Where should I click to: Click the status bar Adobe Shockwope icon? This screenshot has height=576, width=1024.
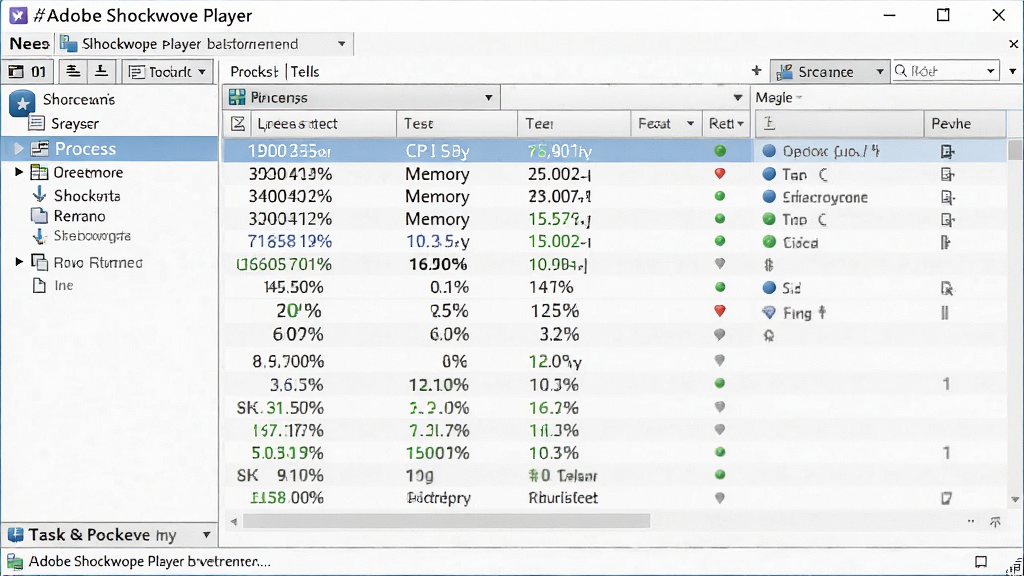[x=14, y=562]
